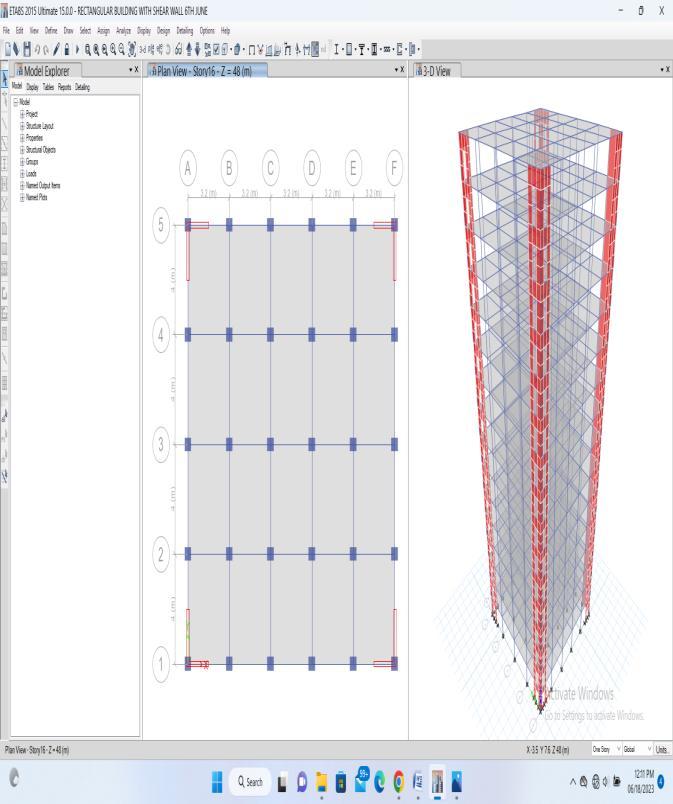Expand the Groups tree node
Image resolution: width=673 pixels, height=804 pixels.
(x=22, y=162)
